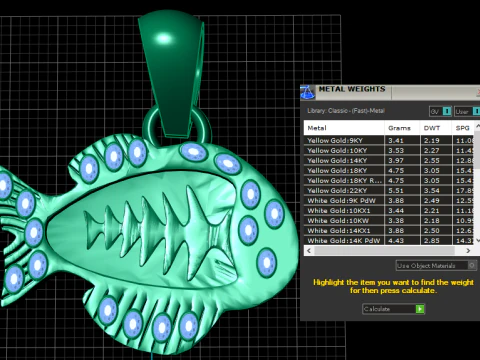
Task: Select the Yellow Gold:14KY row
Action: (x=389, y=160)
